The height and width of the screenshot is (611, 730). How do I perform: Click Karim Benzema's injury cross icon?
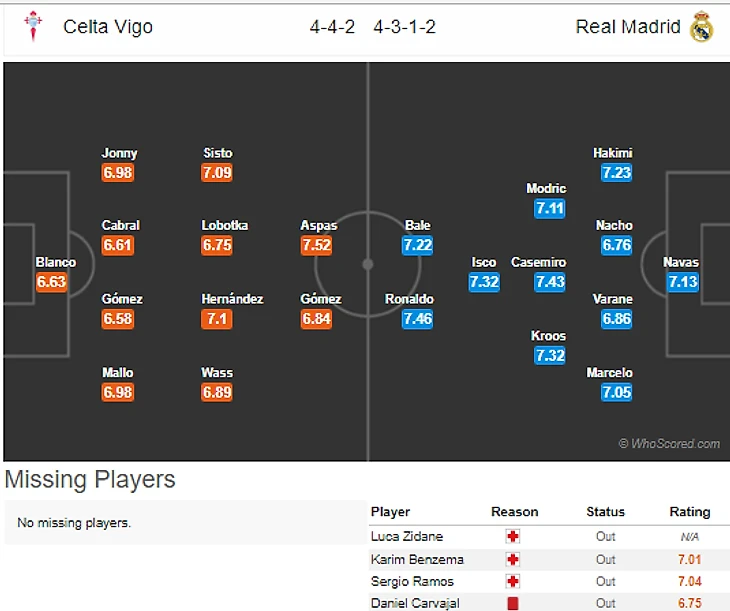(x=513, y=560)
